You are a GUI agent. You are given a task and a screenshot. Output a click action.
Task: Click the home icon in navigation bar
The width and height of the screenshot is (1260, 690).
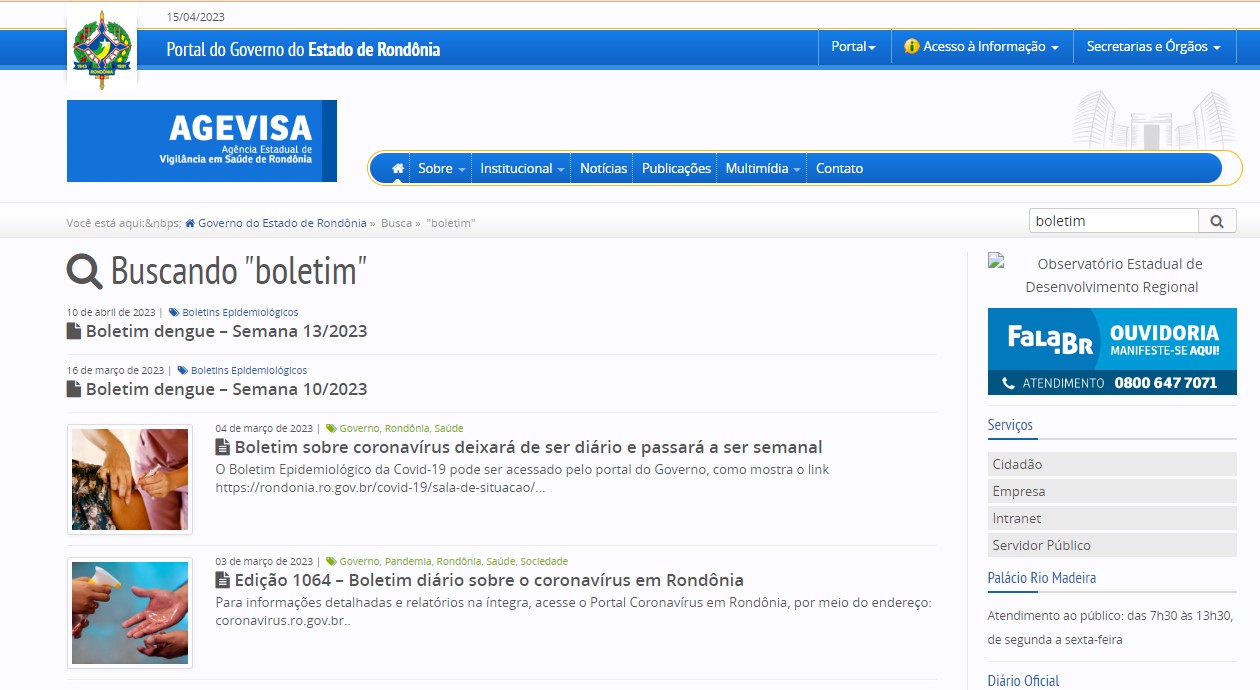(398, 169)
